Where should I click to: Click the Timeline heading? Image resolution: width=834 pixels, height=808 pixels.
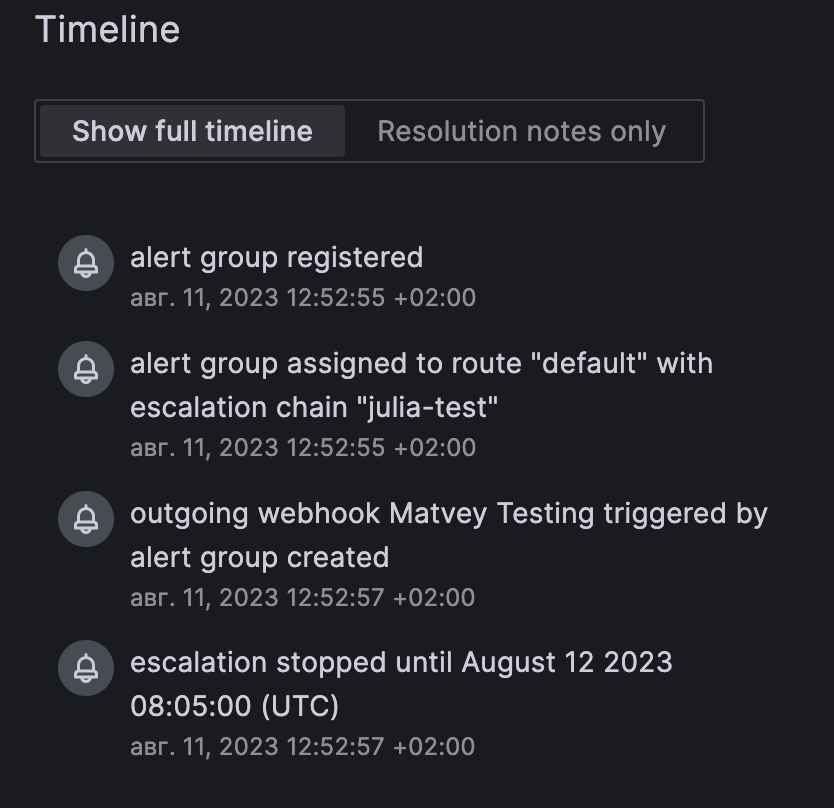pyautogui.click(x=108, y=29)
